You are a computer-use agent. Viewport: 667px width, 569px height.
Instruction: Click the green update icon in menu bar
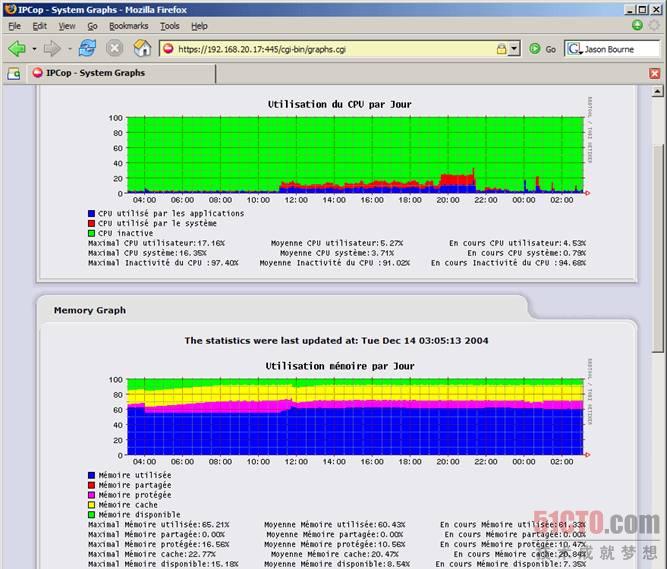click(637, 25)
